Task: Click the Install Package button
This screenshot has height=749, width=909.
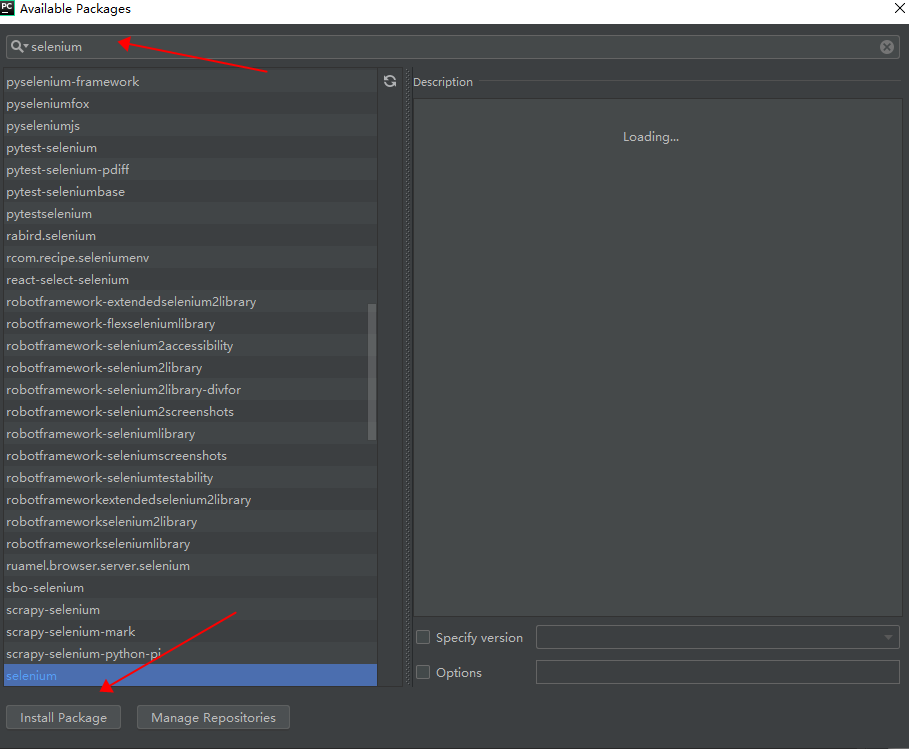Action: [63, 717]
